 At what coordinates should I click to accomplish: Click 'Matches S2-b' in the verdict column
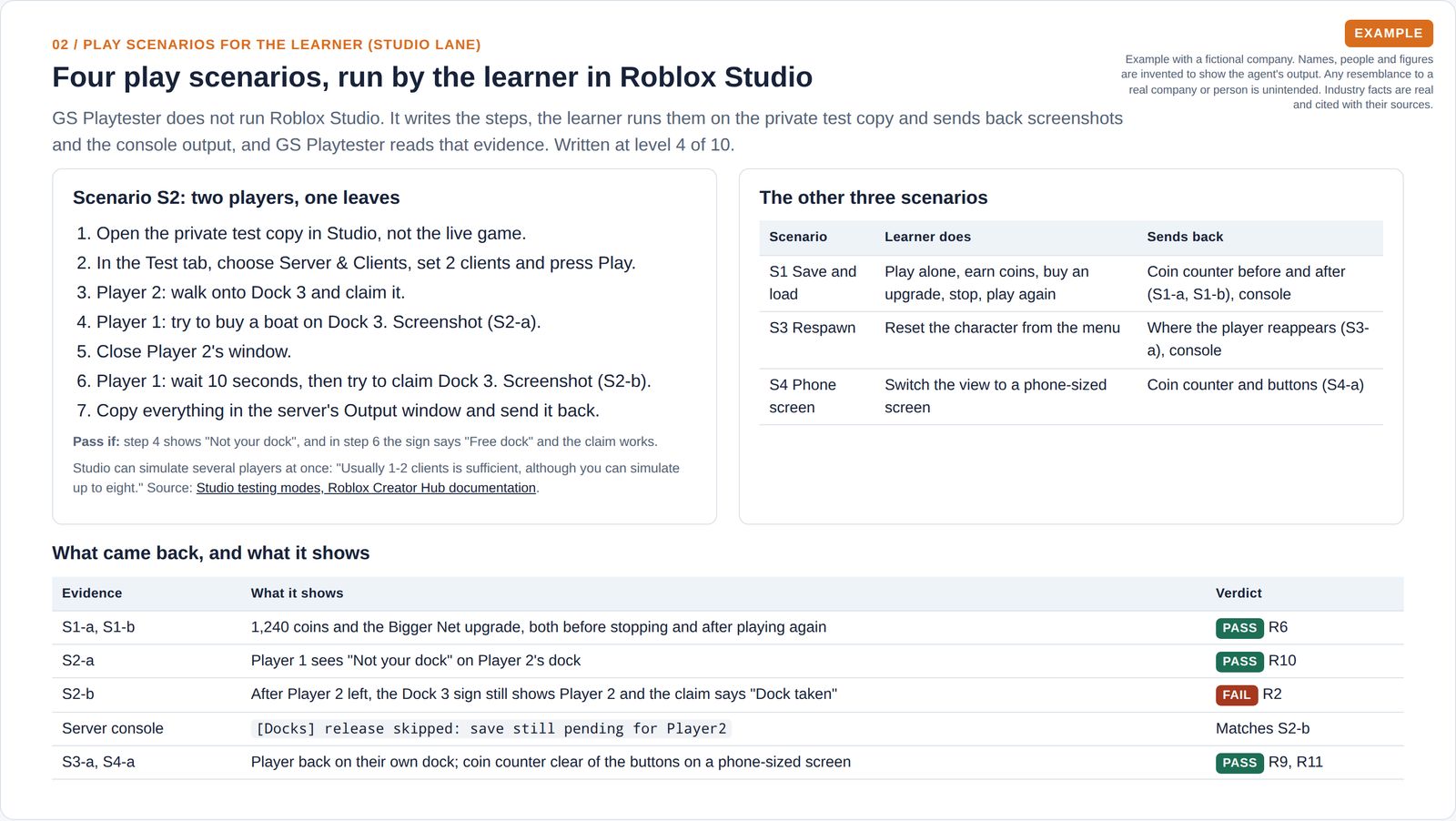(1263, 729)
